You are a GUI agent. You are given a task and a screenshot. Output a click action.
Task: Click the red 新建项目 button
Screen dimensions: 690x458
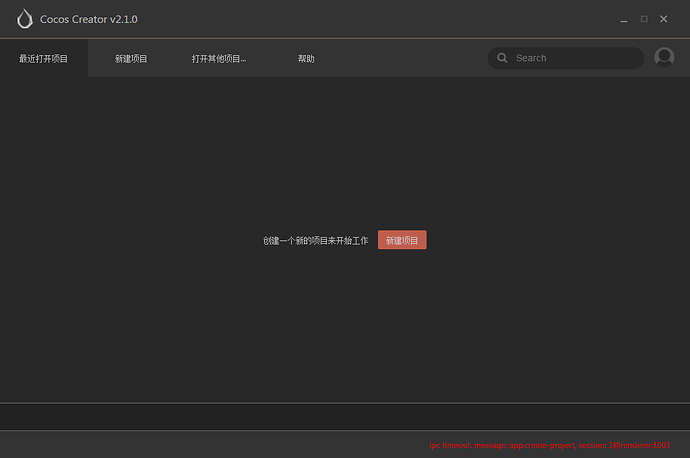(402, 240)
